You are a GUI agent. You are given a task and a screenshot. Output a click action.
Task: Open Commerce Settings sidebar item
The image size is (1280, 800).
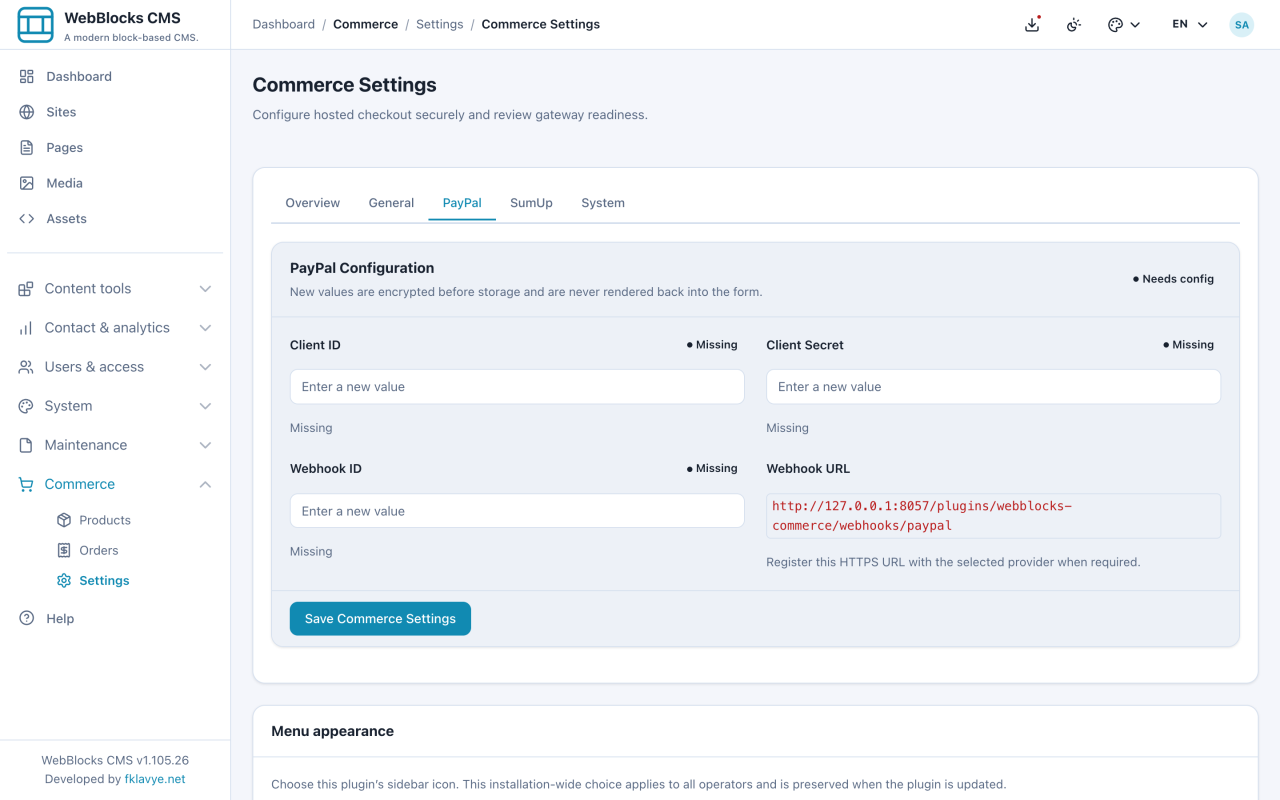(x=104, y=580)
